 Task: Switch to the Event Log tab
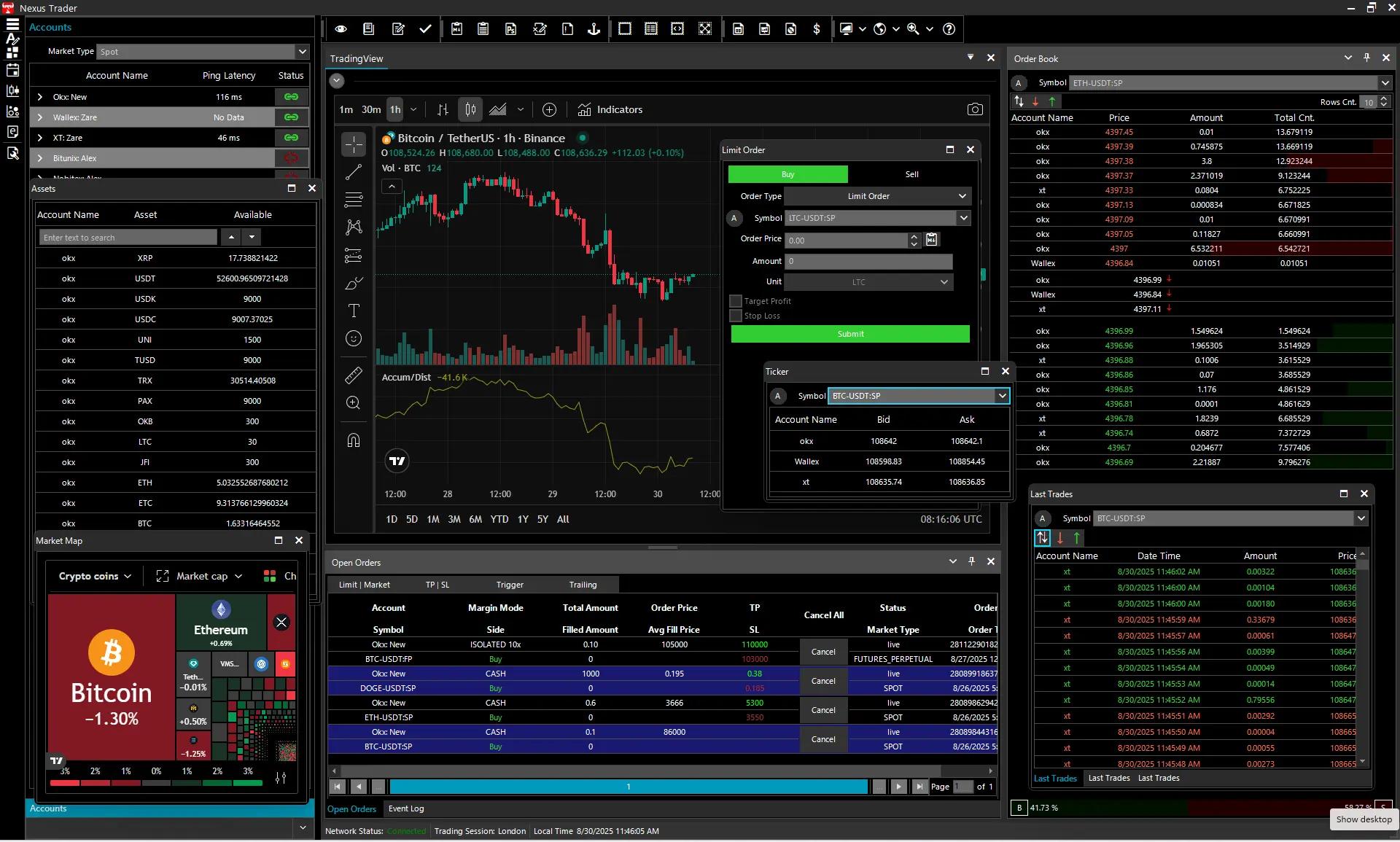point(406,808)
